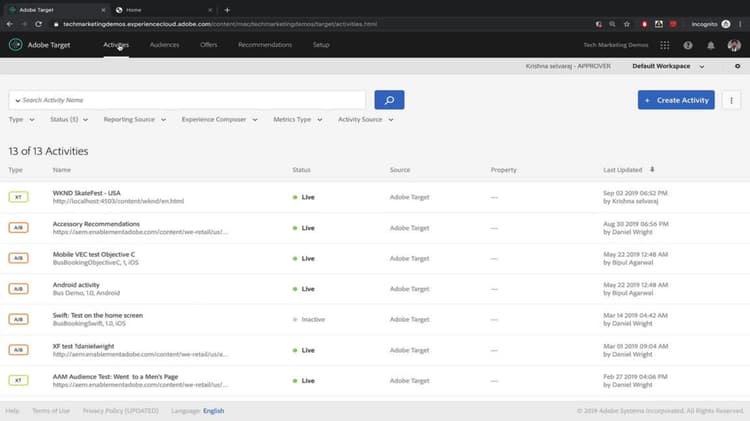Click the Source column header
The image size is (750, 421).
[x=400, y=170]
